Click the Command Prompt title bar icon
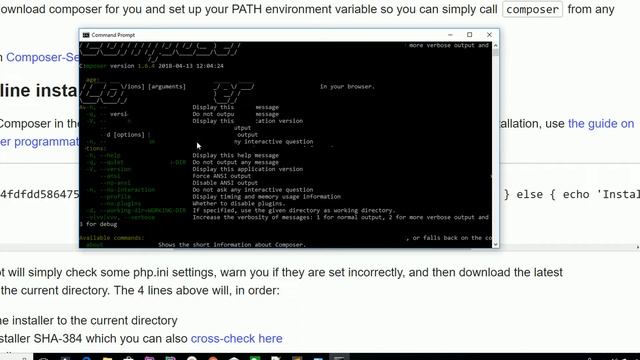640x360 pixels. (86, 35)
